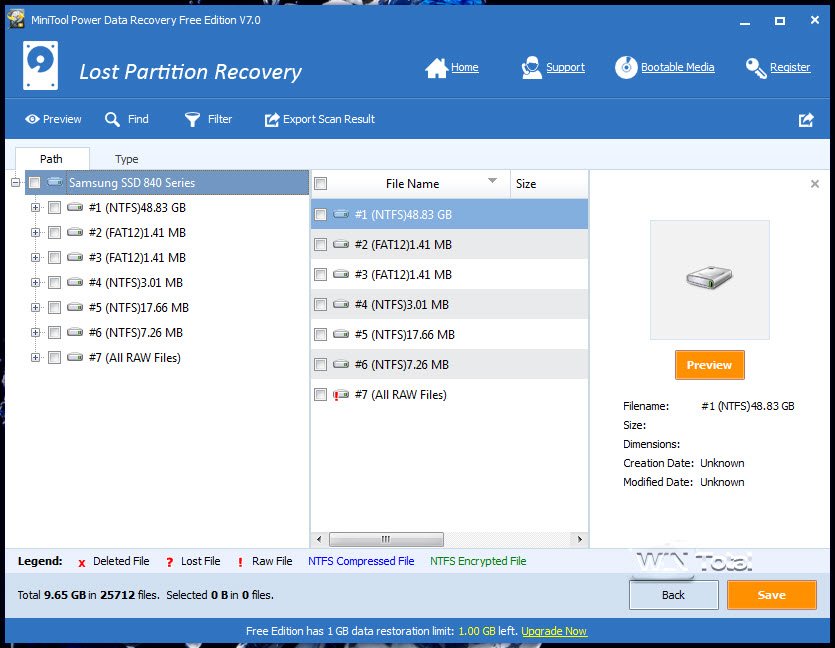Click the orange Save button
This screenshot has height=648, width=835.
(772, 595)
